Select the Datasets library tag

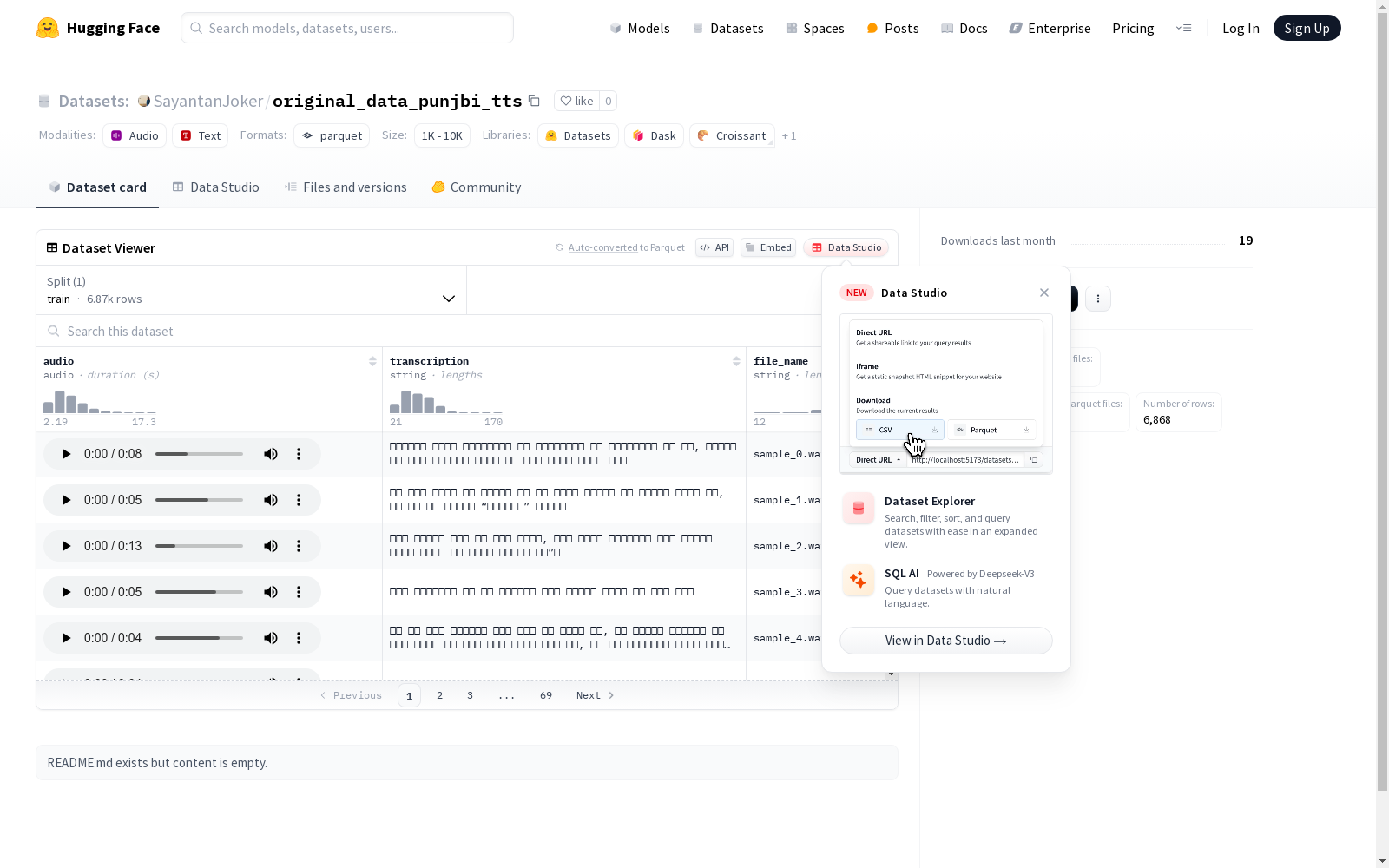point(578,135)
